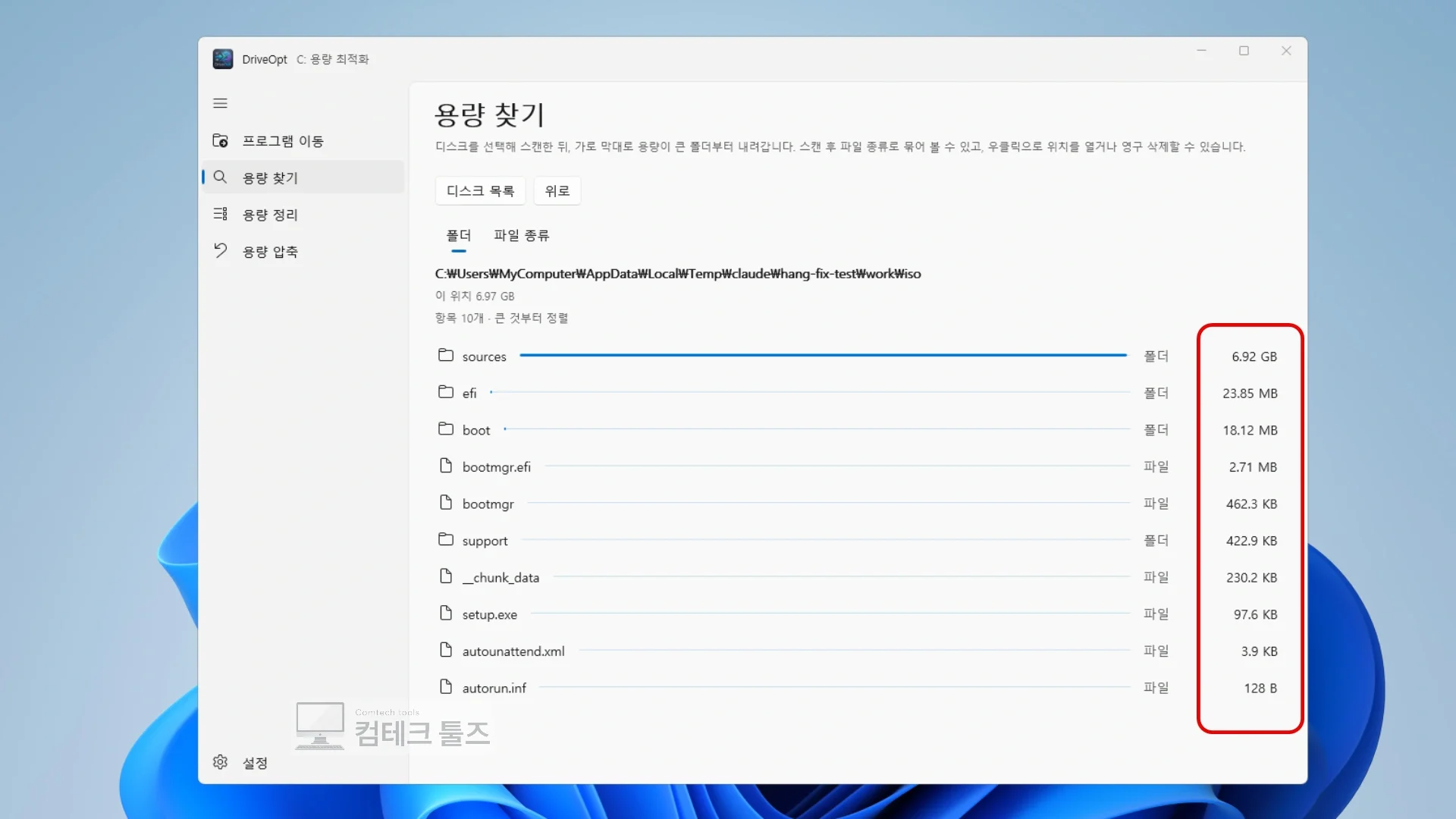Click the 디스크 목록 button

(480, 191)
